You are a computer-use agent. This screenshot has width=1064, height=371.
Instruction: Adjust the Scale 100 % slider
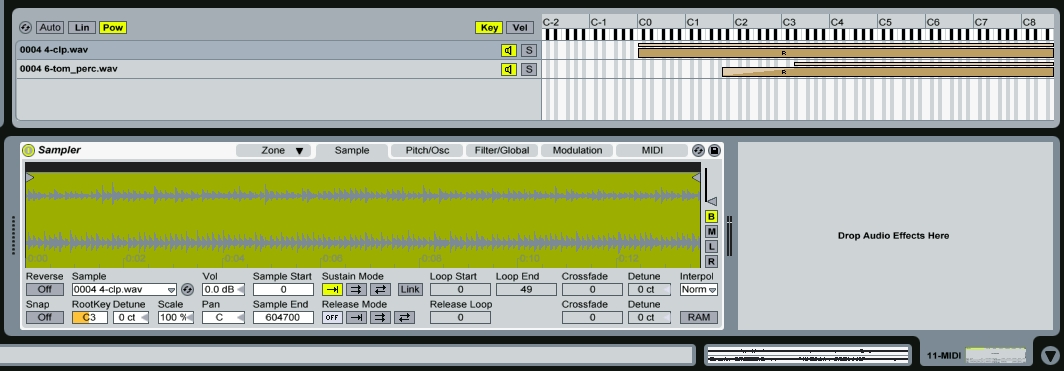(x=176, y=317)
